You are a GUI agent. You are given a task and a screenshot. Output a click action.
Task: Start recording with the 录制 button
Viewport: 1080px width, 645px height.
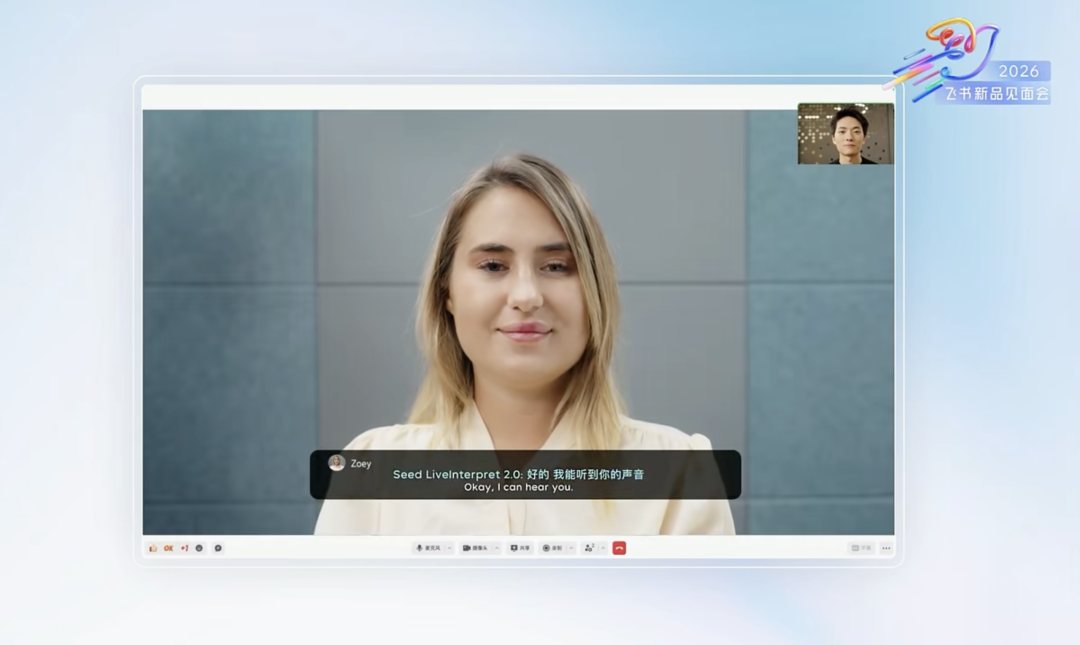click(553, 548)
